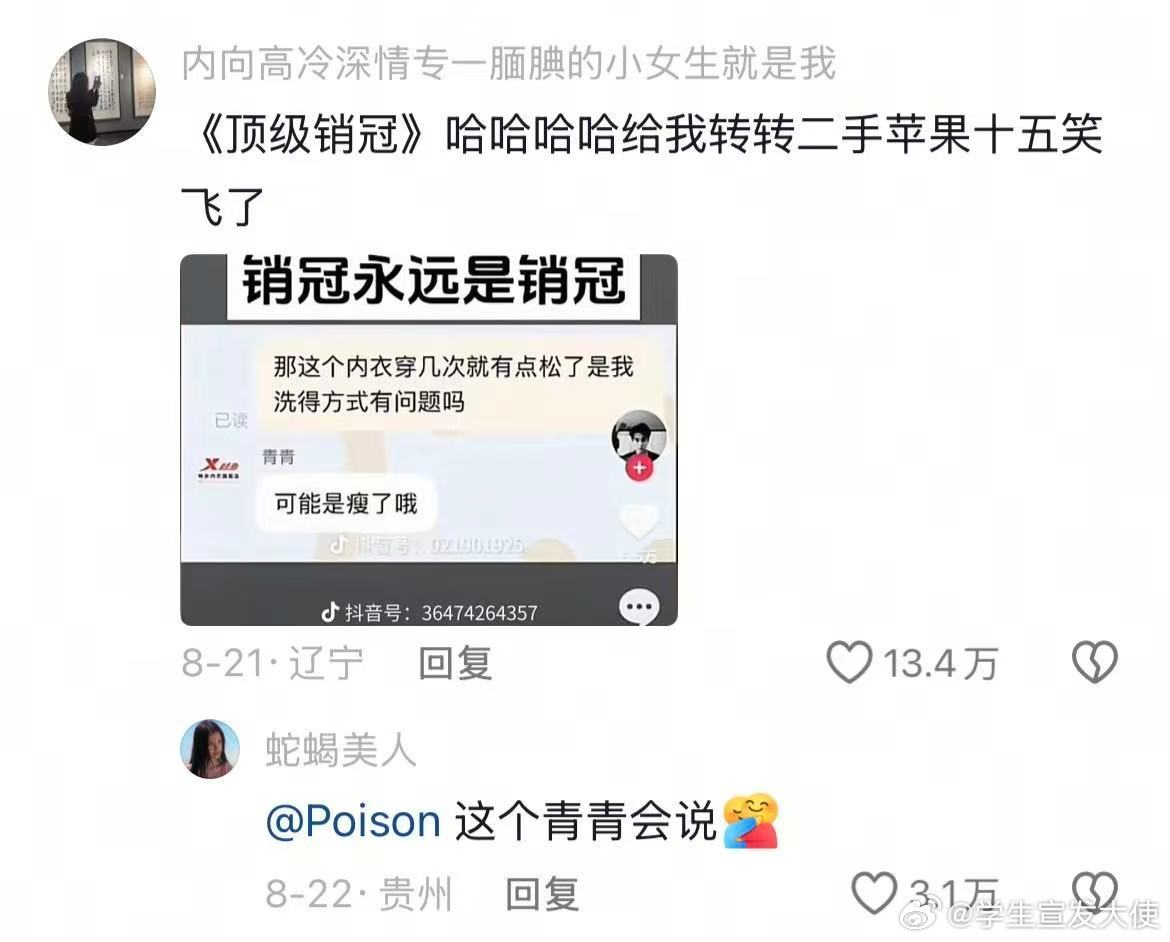The height and width of the screenshot is (942, 1170).
Task: Tap the 抖音号 36474264357 watermark
Action: click(x=429, y=613)
